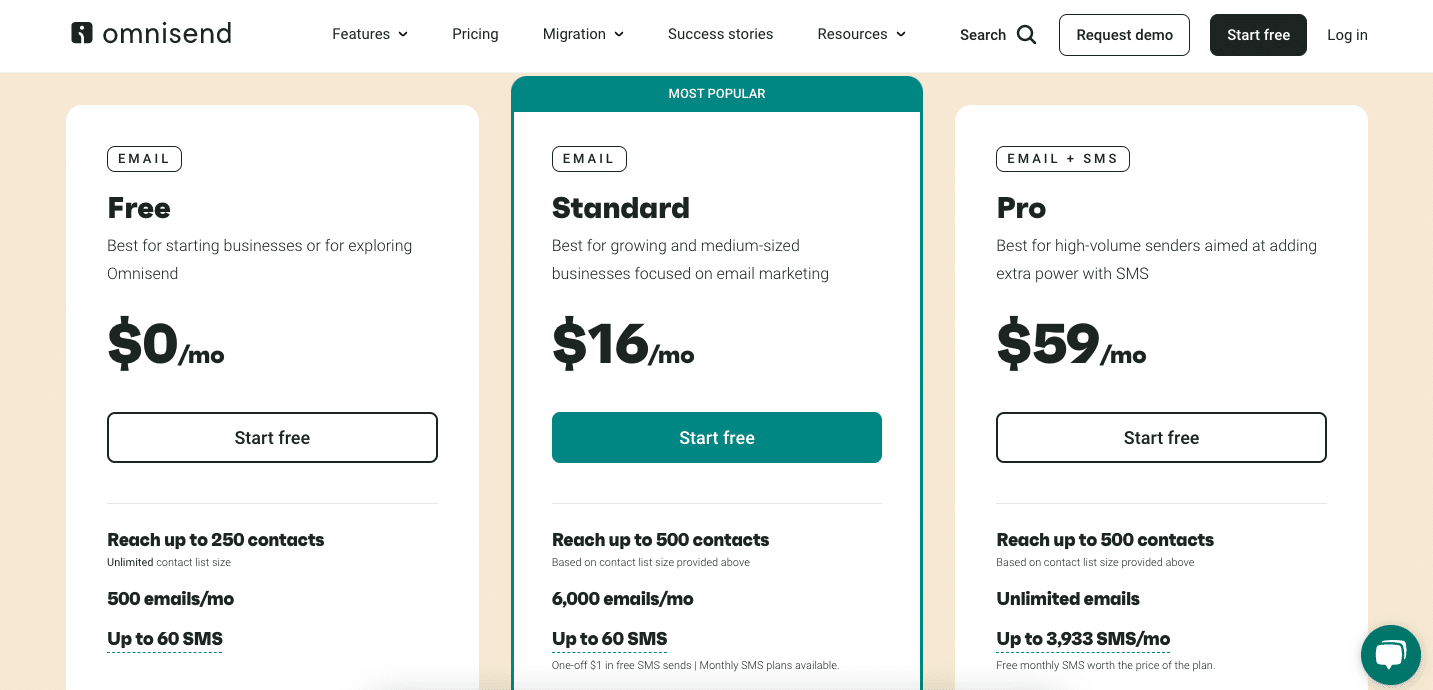
Task: Open the Up to 60 SMS link on Free plan
Action: click(164, 638)
